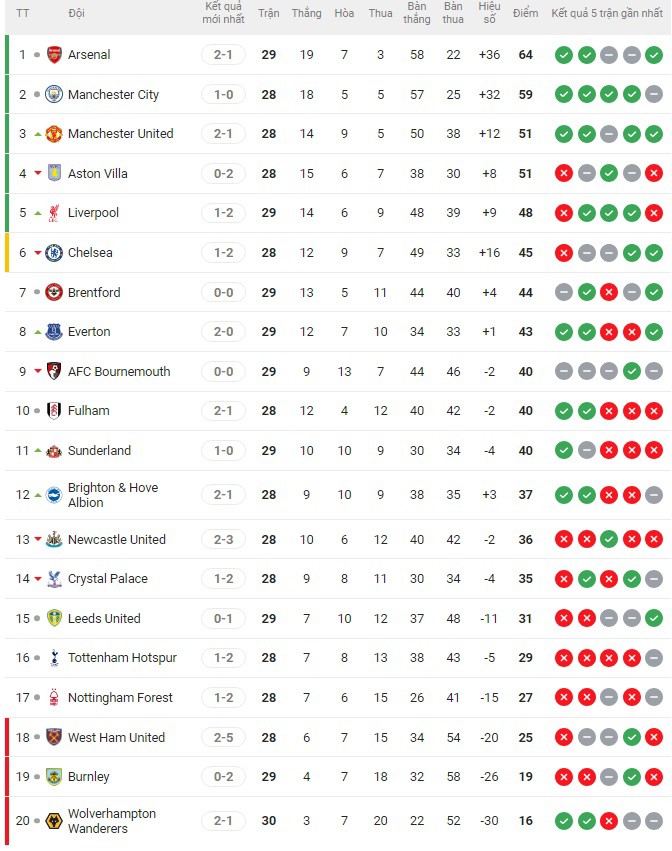This screenshot has height=851, width=672.
Task: Click Liverpool's red loss form circle
Action: point(563,213)
